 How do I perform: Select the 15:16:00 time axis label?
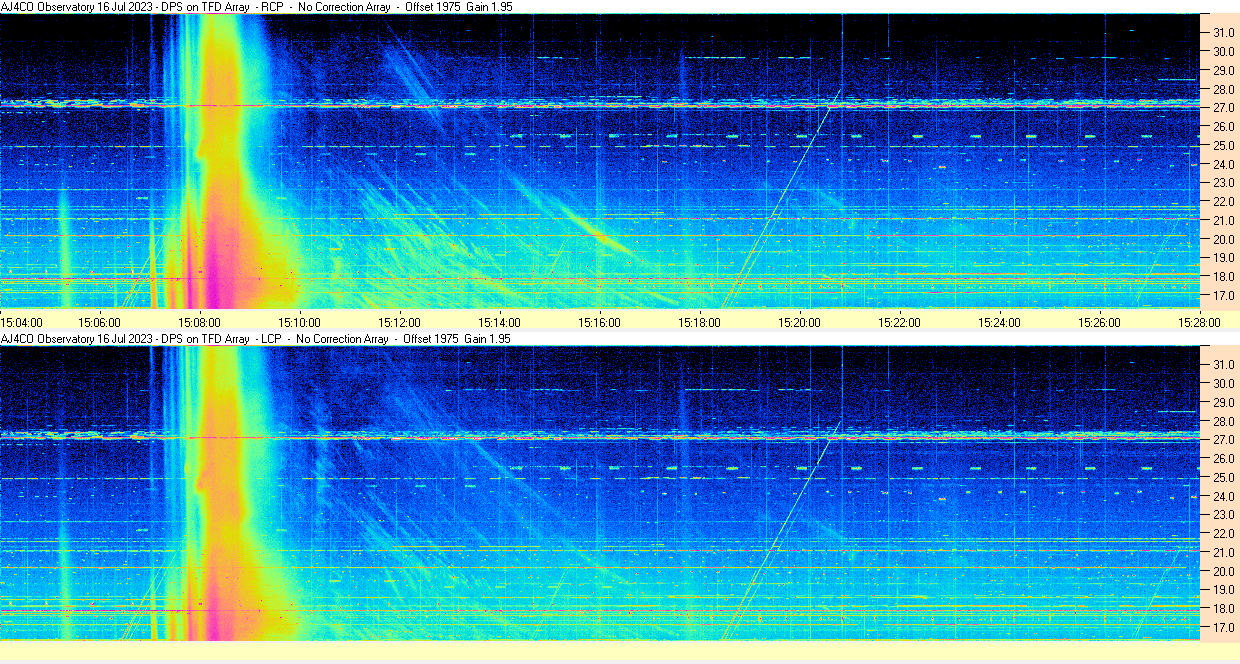pos(599,322)
